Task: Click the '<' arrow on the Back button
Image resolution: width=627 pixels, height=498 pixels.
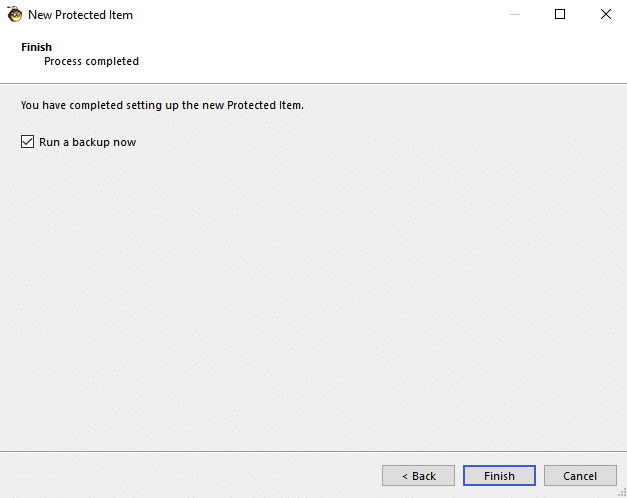Action: 405,476
